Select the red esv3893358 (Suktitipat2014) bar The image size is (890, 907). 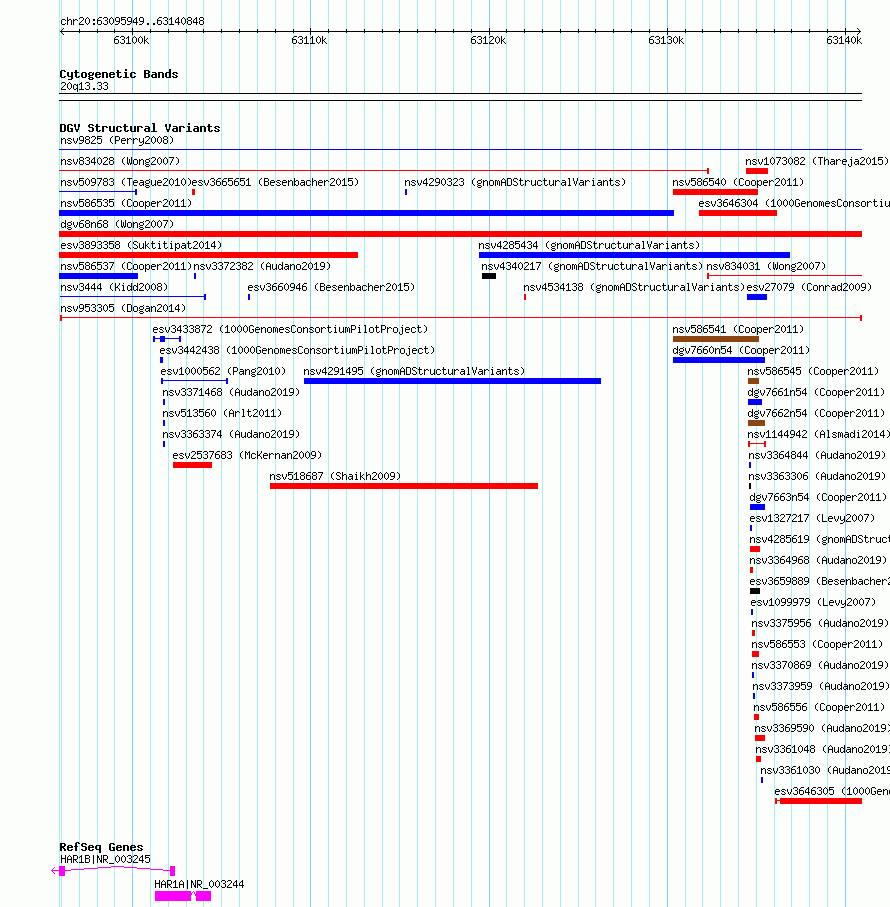(x=208, y=255)
